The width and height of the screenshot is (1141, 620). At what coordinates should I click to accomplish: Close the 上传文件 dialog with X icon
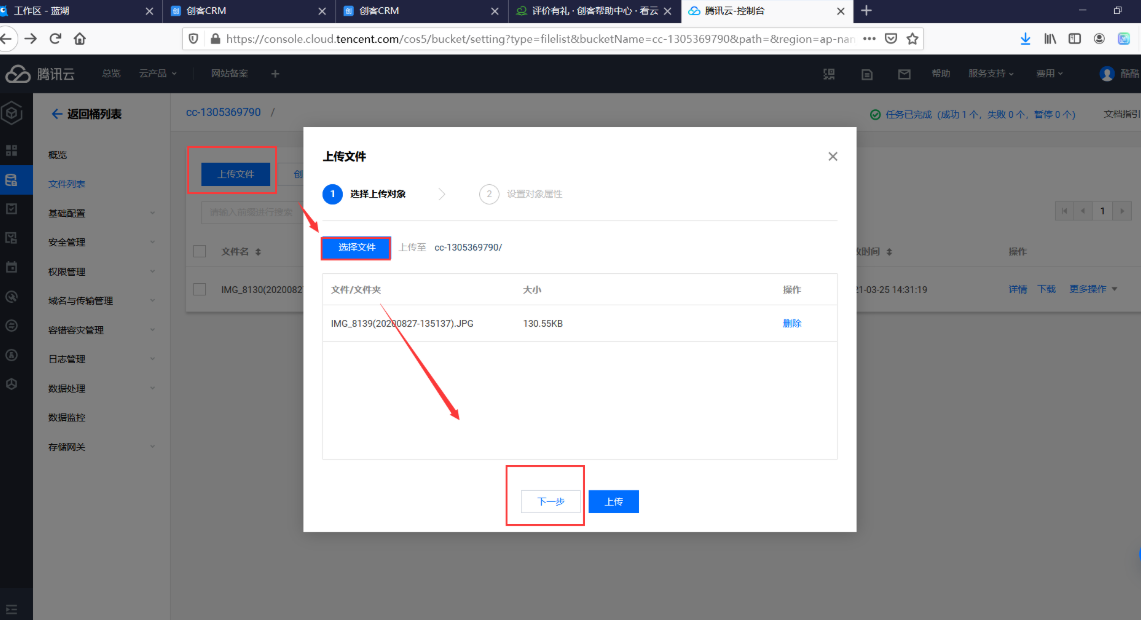[833, 157]
